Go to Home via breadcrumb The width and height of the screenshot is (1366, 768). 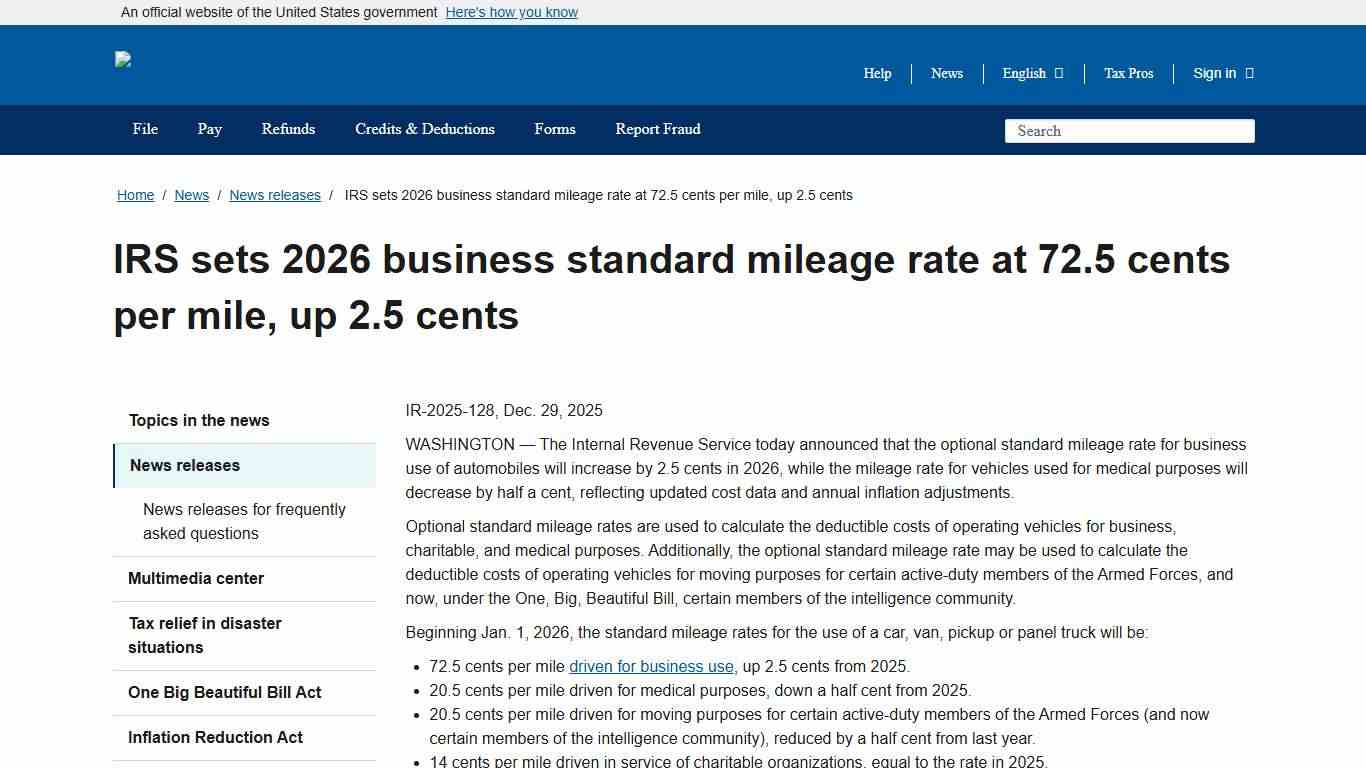click(x=135, y=195)
